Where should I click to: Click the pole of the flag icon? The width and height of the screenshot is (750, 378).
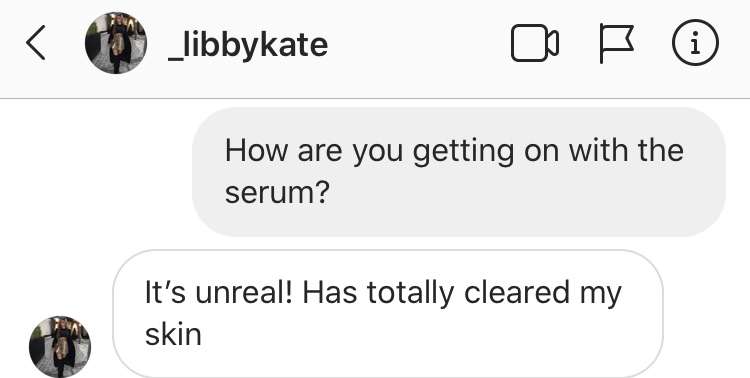pyautogui.click(x=601, y=44)
